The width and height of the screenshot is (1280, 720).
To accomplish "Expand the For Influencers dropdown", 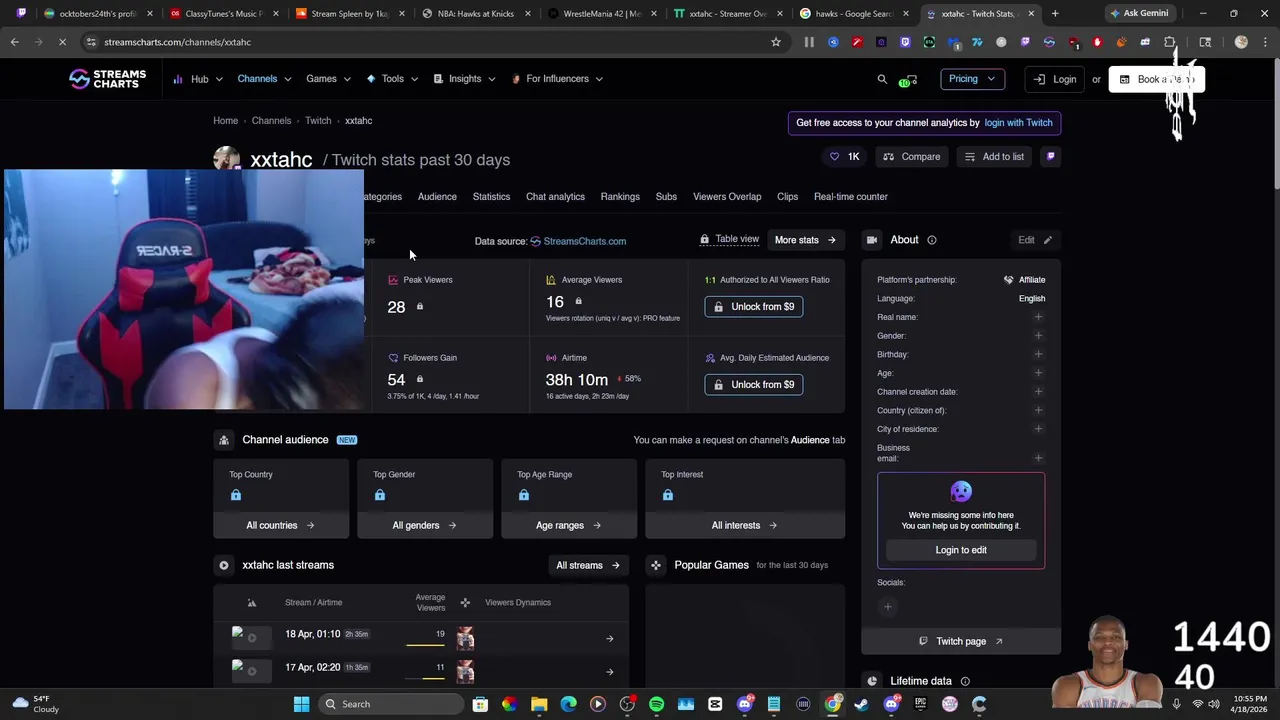I will (x=557, y=79).
